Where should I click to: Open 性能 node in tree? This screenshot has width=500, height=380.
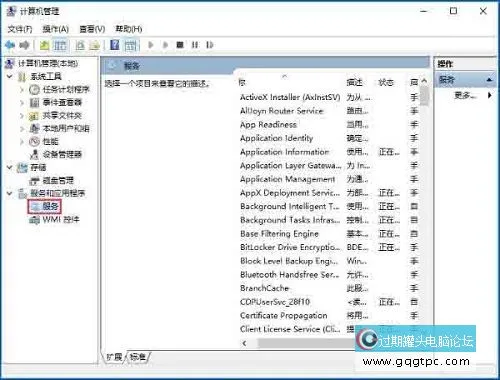point(50,141)
